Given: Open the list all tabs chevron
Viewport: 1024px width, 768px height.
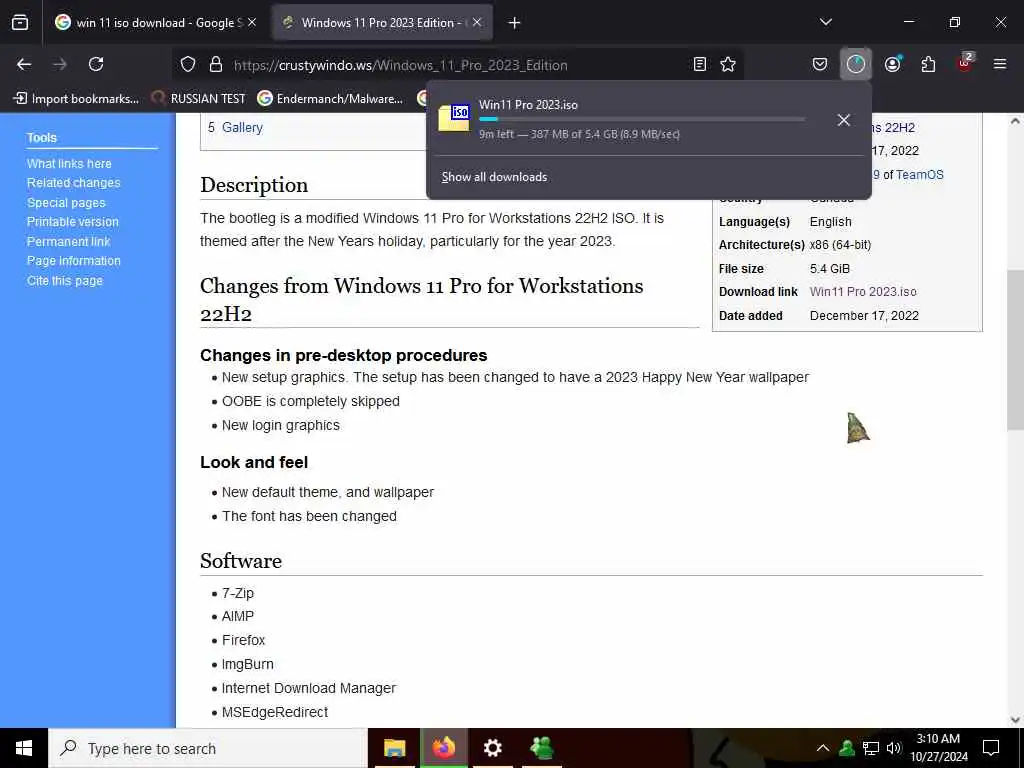Looking at the screenshot, I should [x=825, y=22].
